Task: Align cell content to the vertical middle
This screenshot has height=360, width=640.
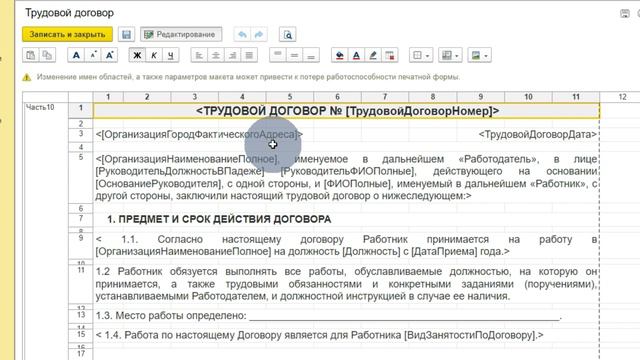Action: pyautogui.click(x=295, y=55)
